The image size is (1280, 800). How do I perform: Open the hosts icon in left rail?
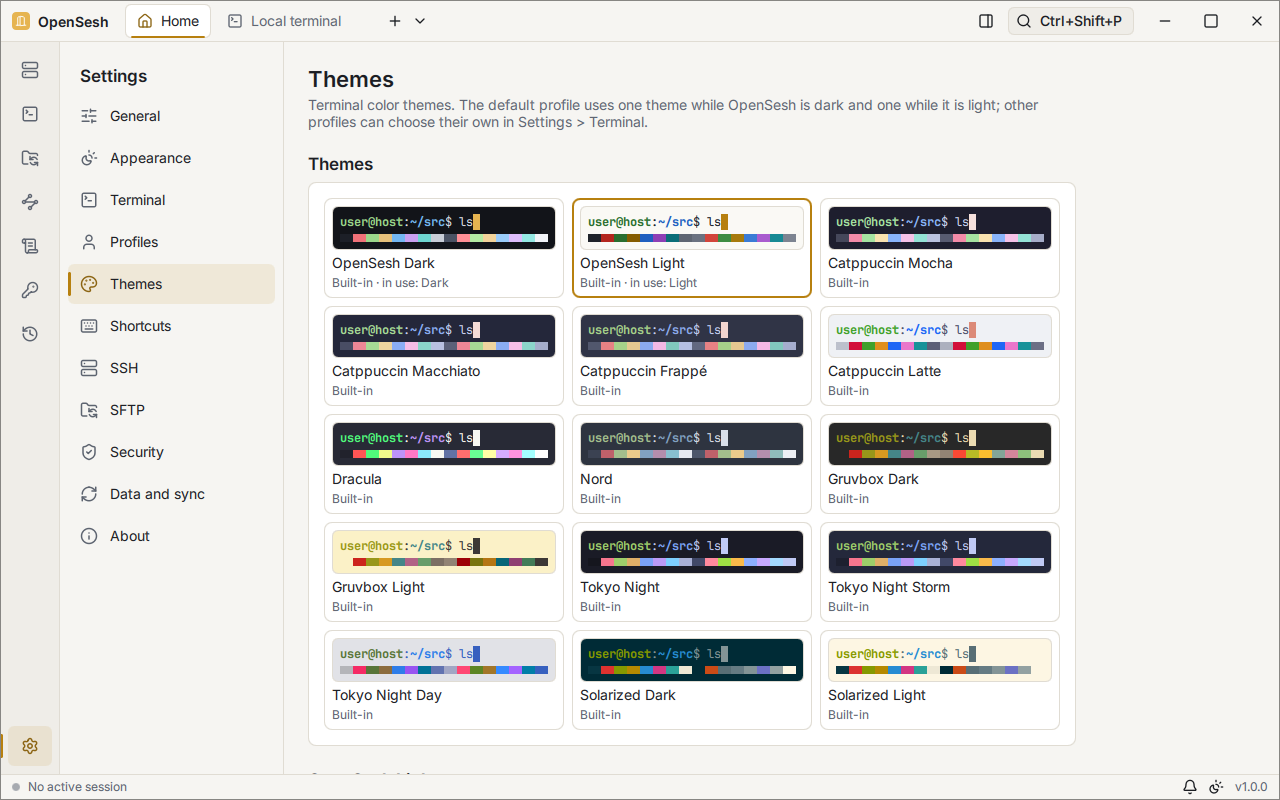(x=30, y=70)
